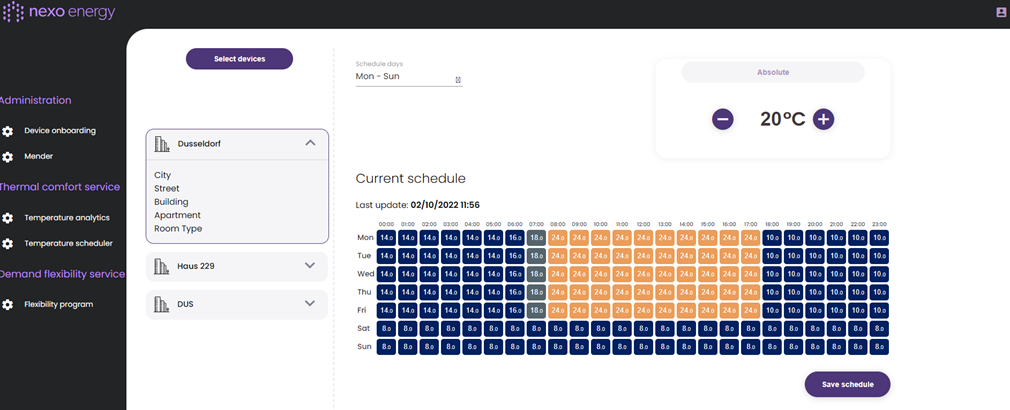Open the Schedule days dropdown

(409, 77)
